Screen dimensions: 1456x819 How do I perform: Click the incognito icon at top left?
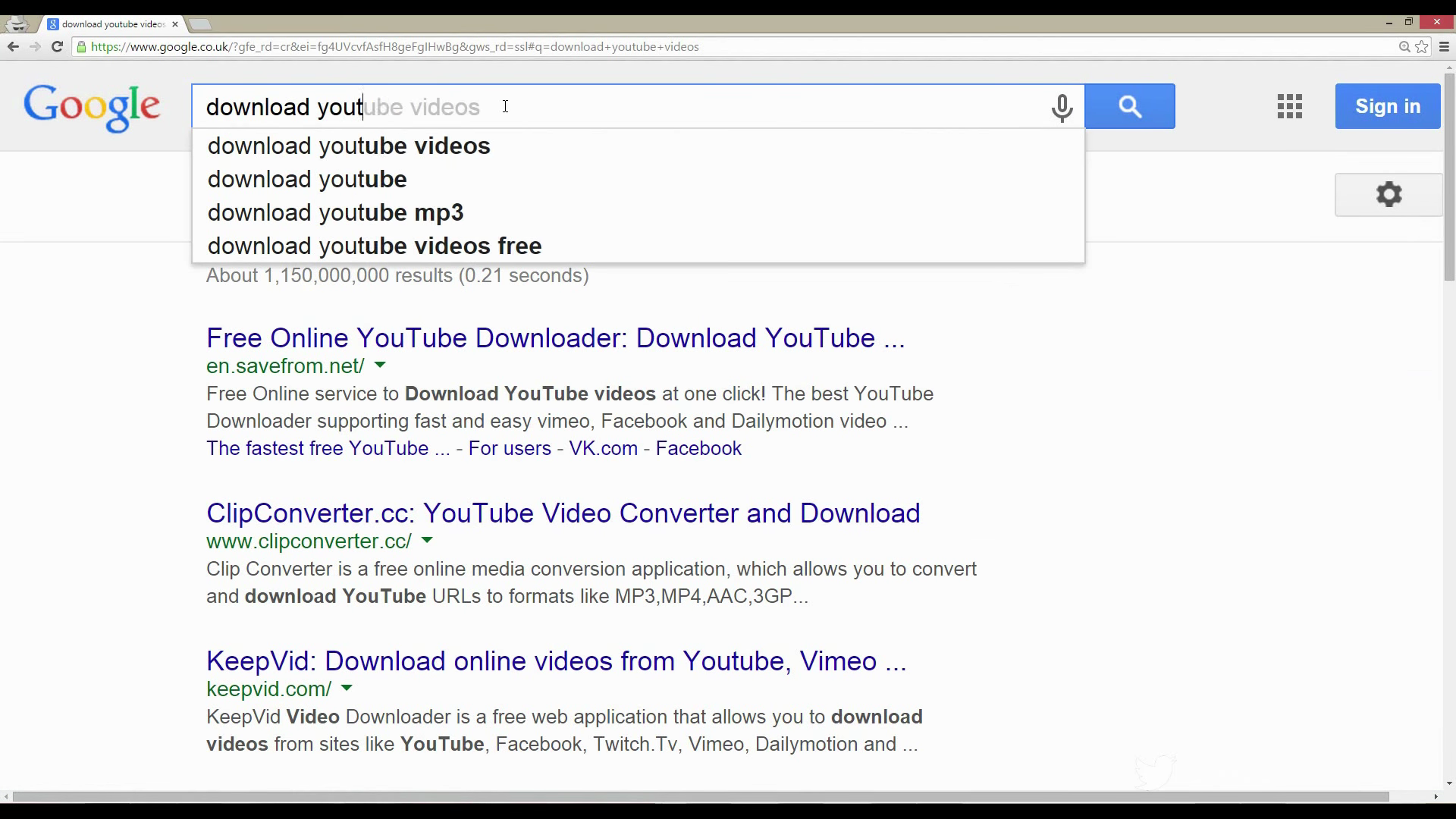pos(17,24)
